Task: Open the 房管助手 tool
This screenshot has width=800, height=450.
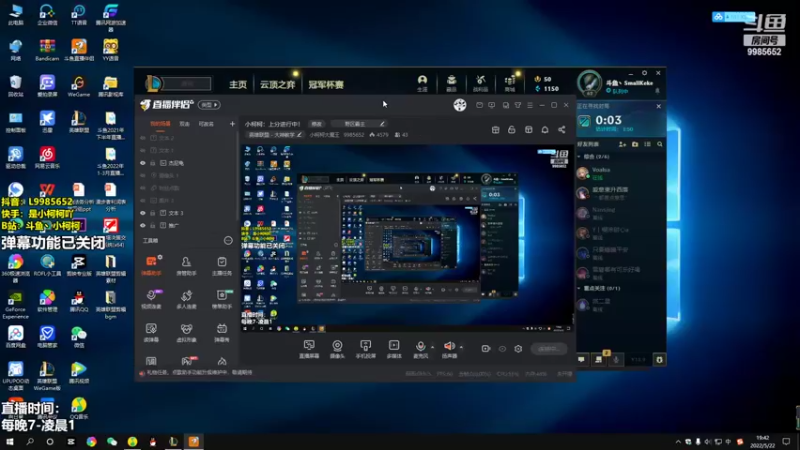Action: point(186,265)
